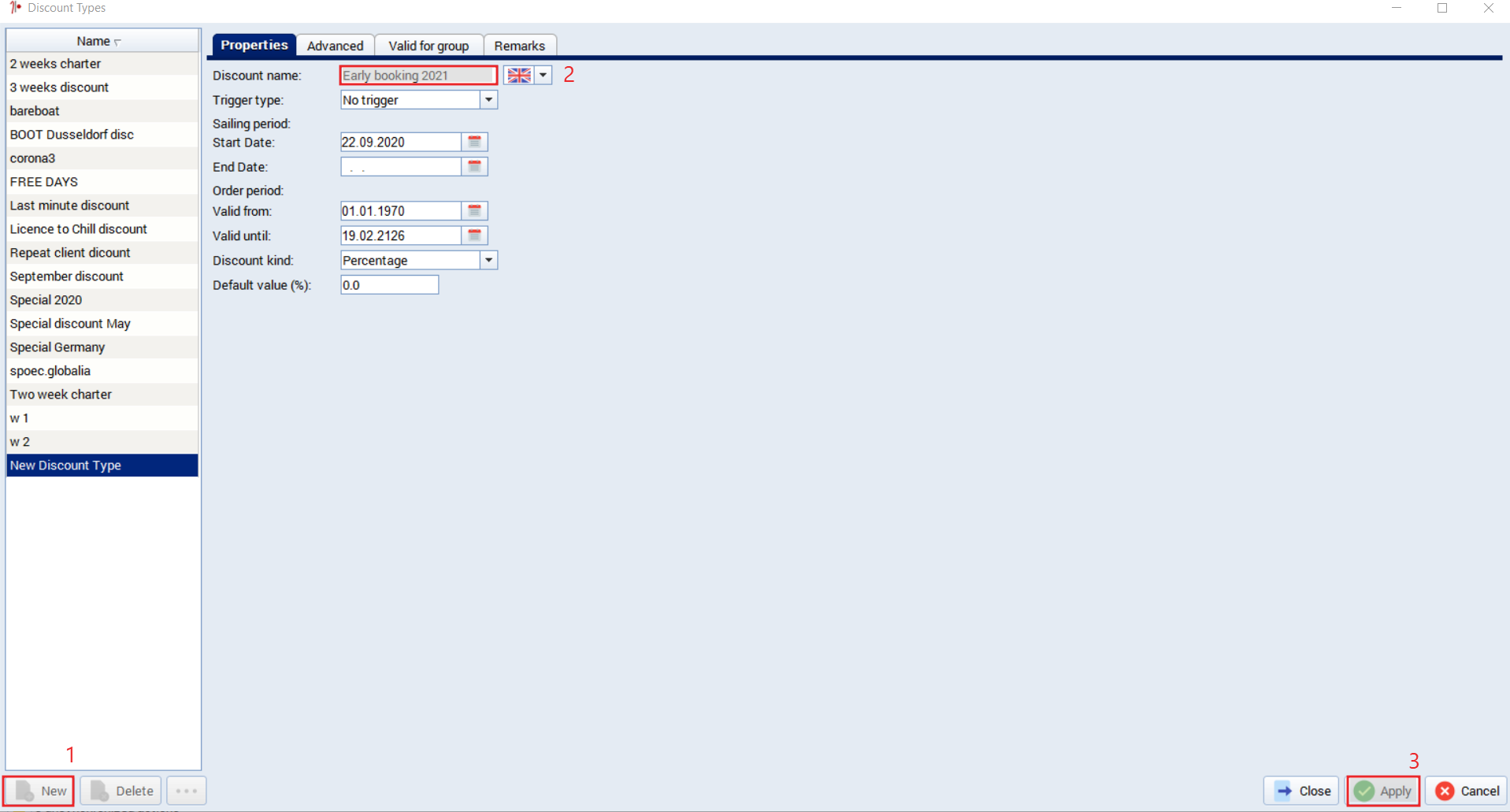Select the 'w 2' list row
The width and height of the screenshot is (1510, 812).
pyautogui.click(x=102, y=442)
